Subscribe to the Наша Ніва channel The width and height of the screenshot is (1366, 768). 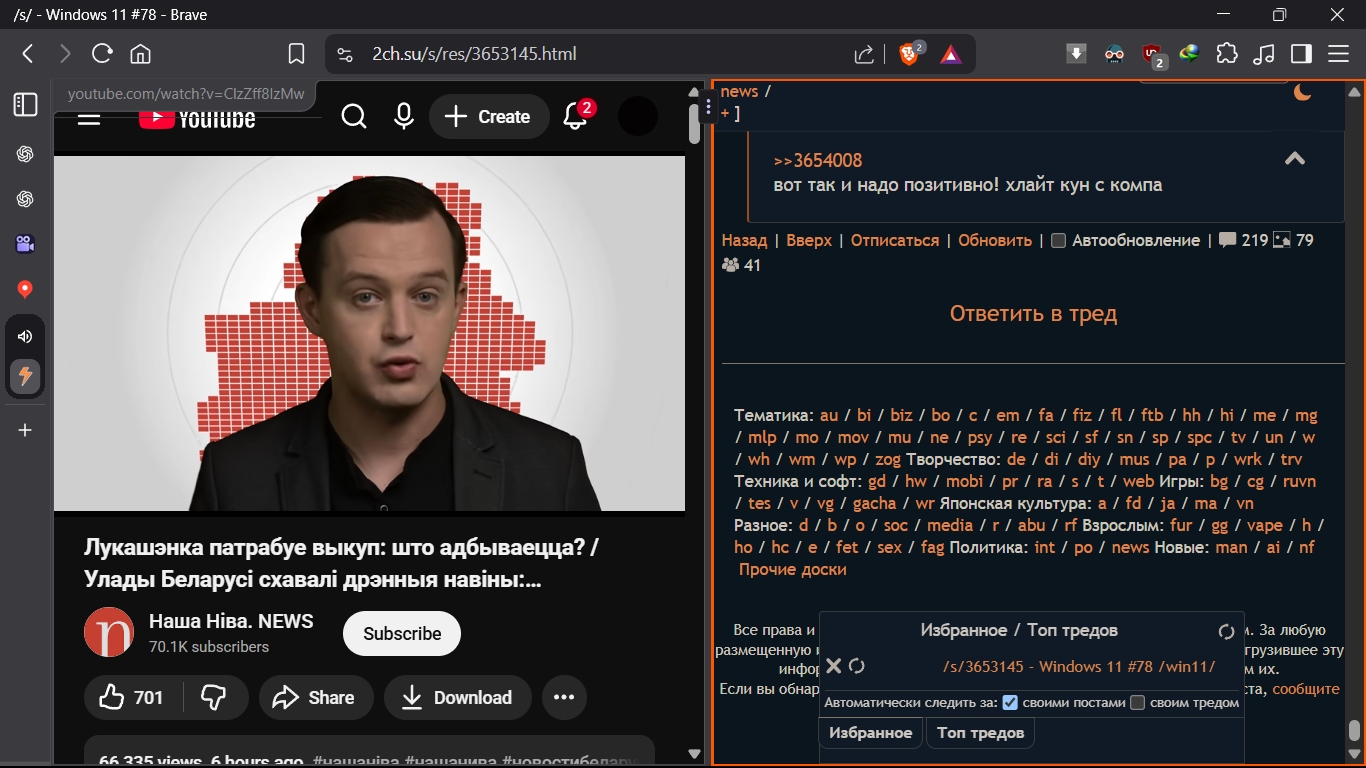tap(401, 633)
